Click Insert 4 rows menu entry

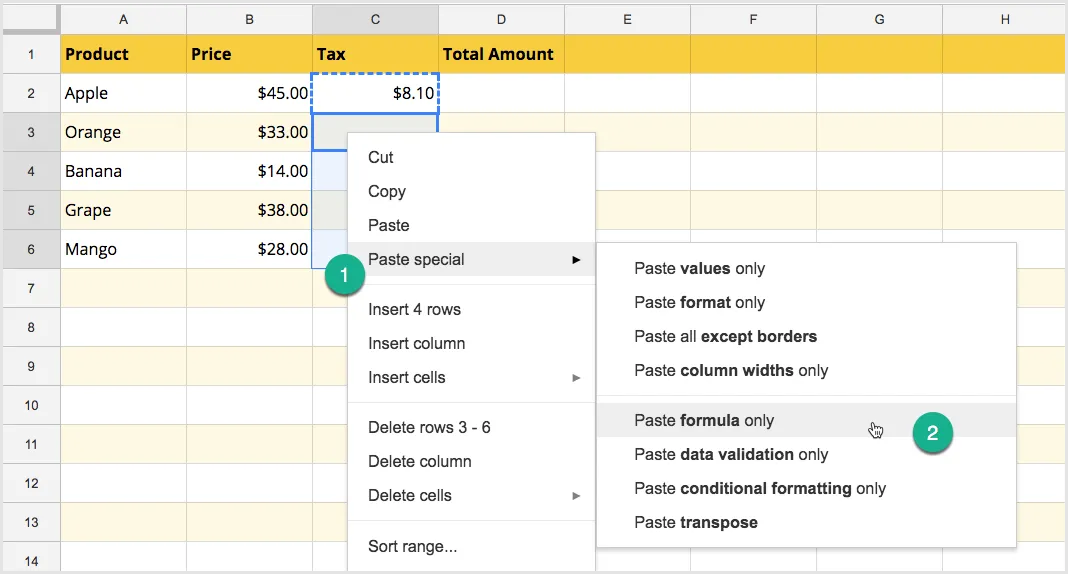click(414, 309)
